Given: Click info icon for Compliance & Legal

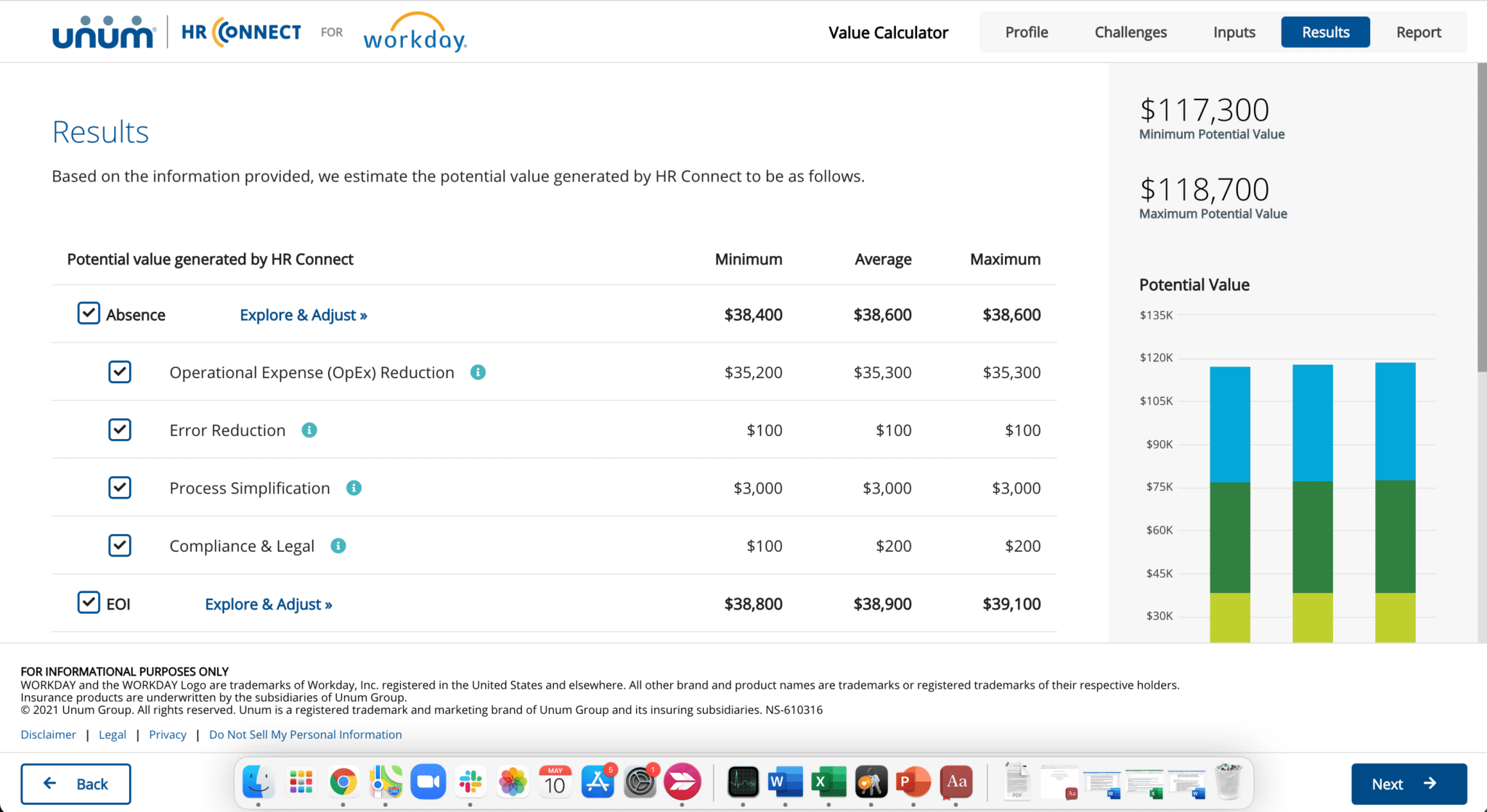Looking at the screenshot, I should 338,546.
